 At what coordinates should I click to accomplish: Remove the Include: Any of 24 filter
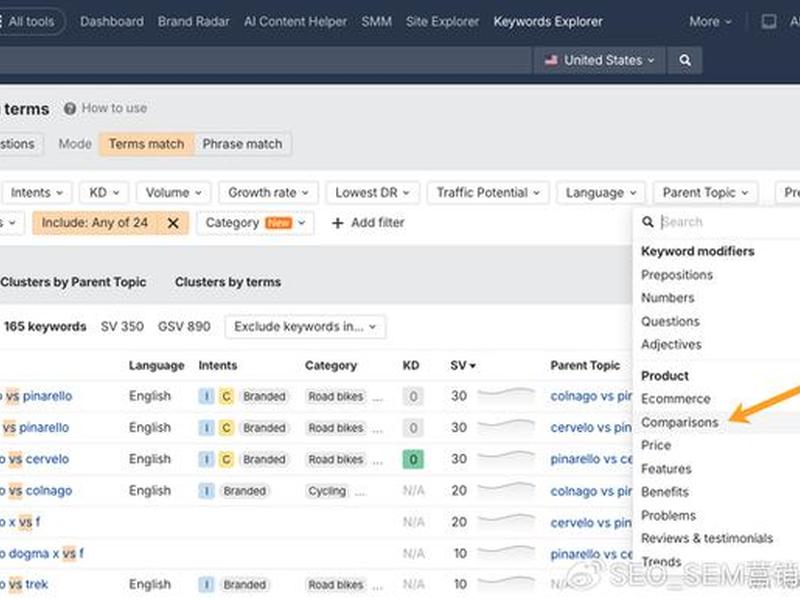click(x=173, y=223)
